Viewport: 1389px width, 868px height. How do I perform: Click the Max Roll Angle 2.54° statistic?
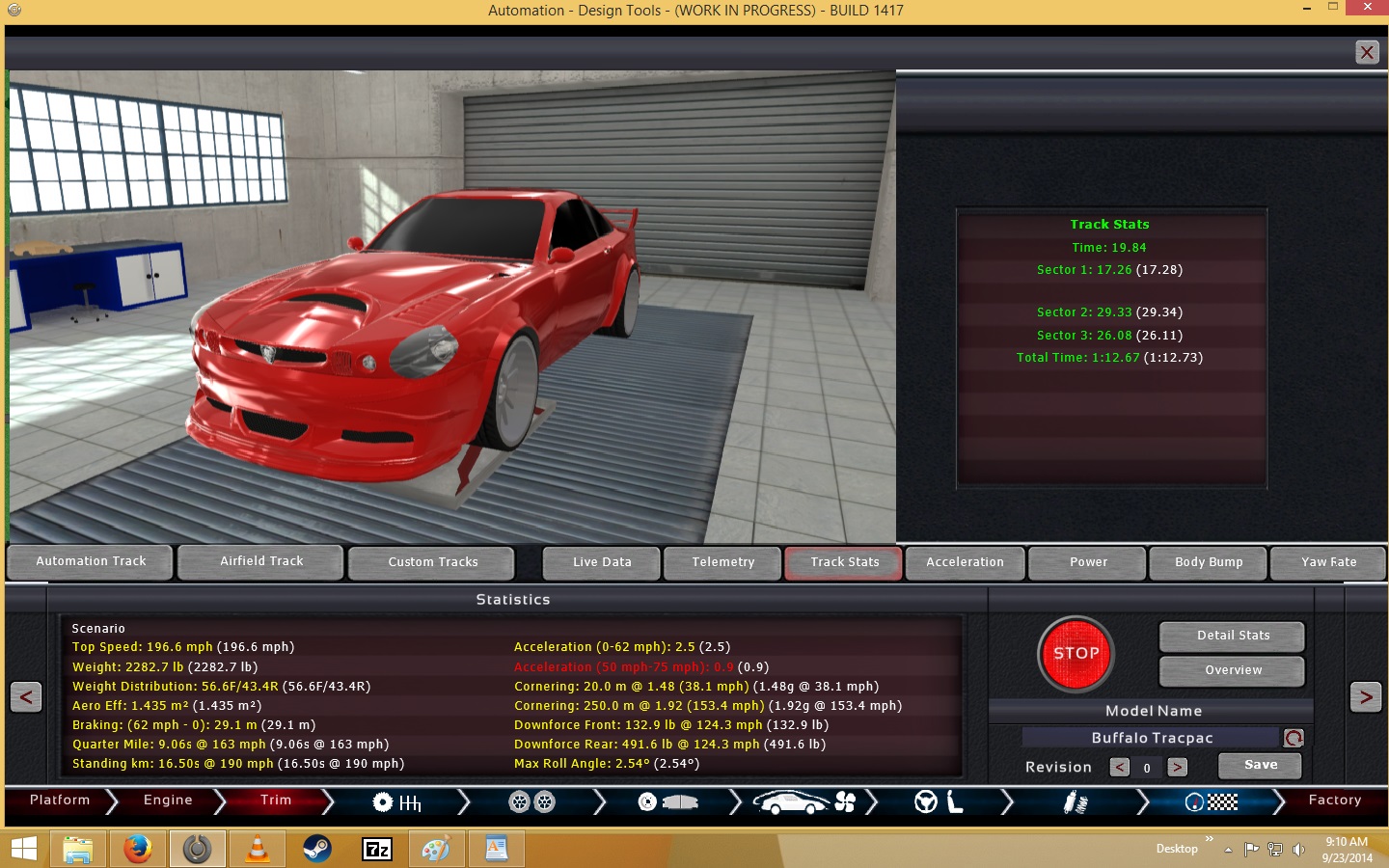click(x=607, y=764)
